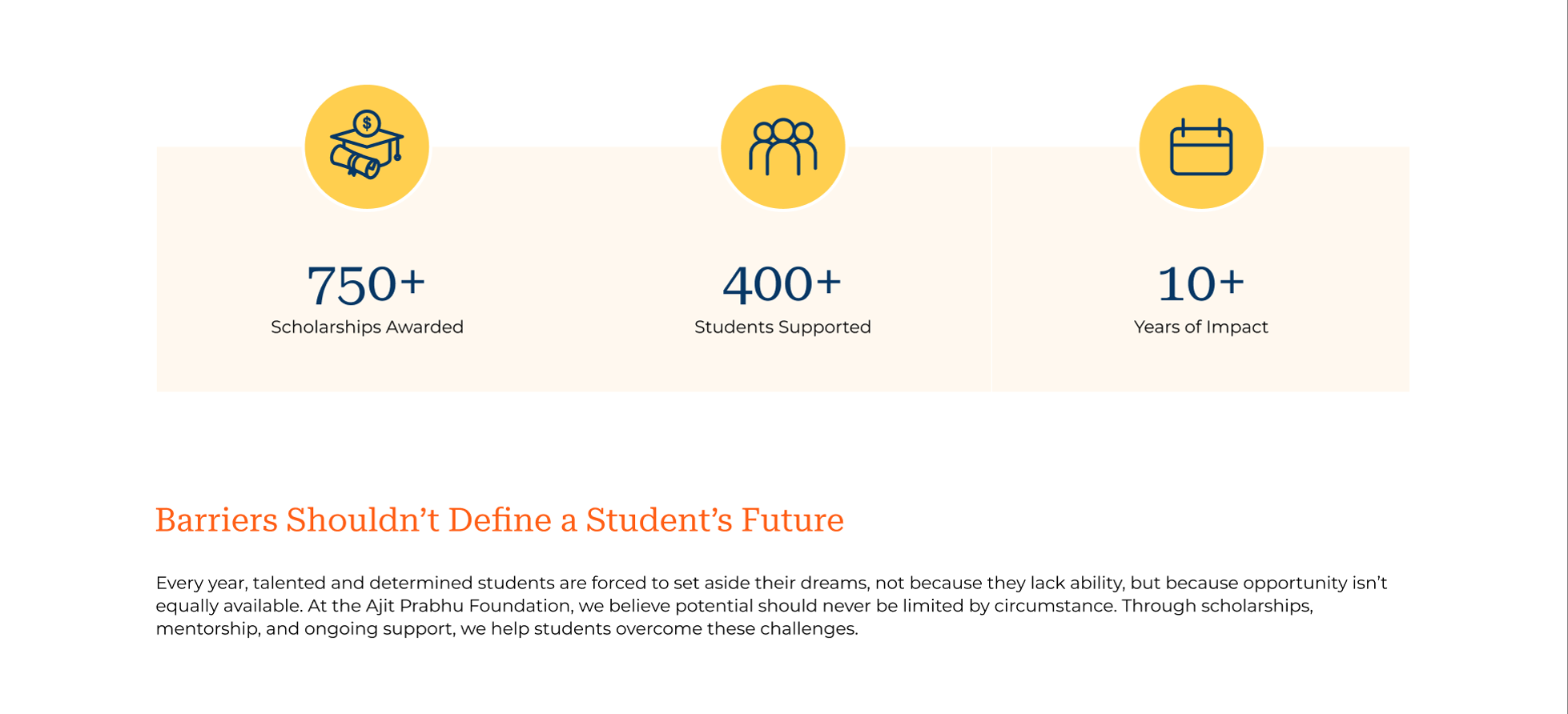Select the 750+ statistic number
The width and height of the screenshot is (1568, 714).
tap(367, 284)
